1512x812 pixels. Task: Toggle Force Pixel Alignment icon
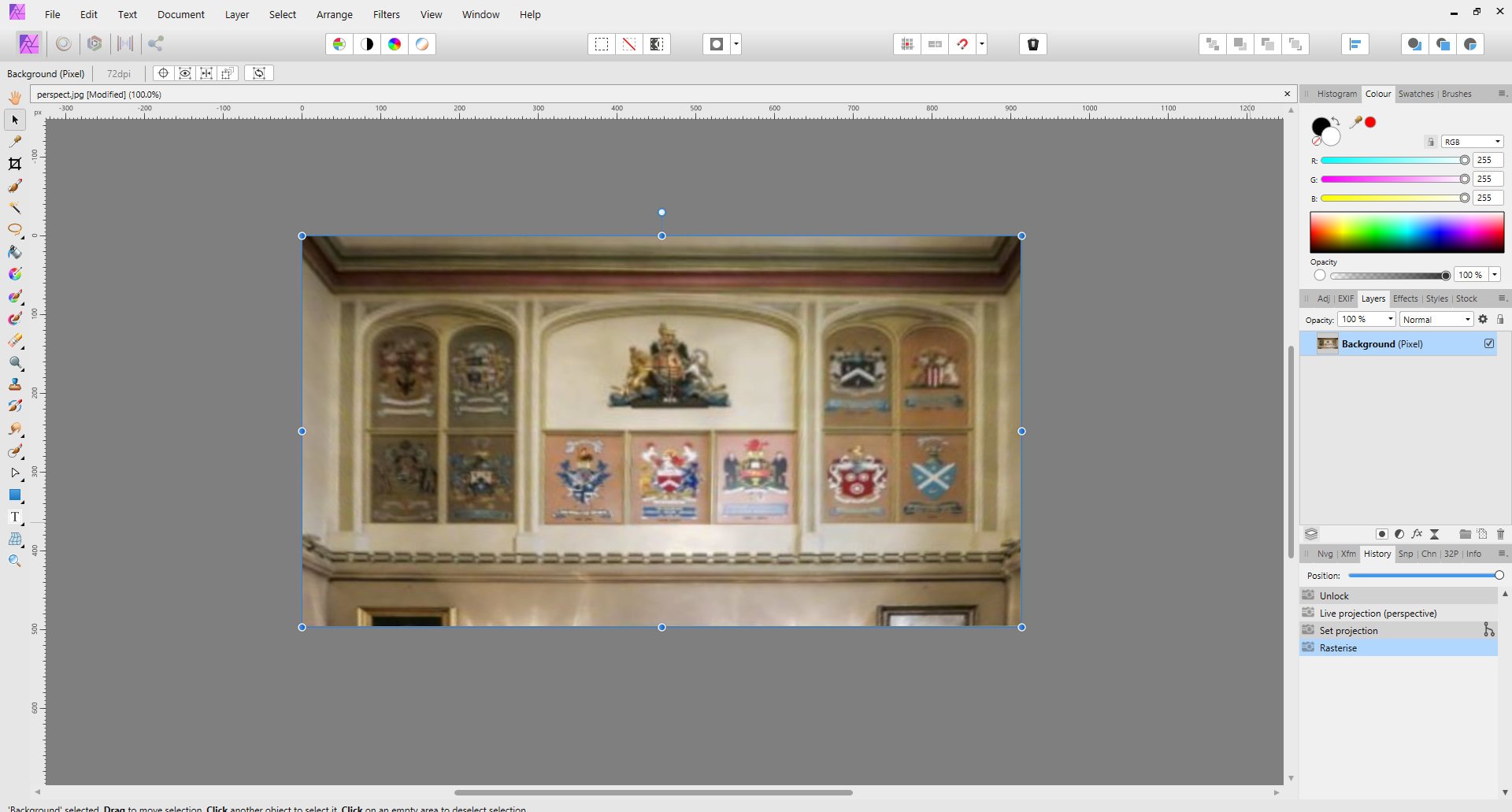point(907,44)
